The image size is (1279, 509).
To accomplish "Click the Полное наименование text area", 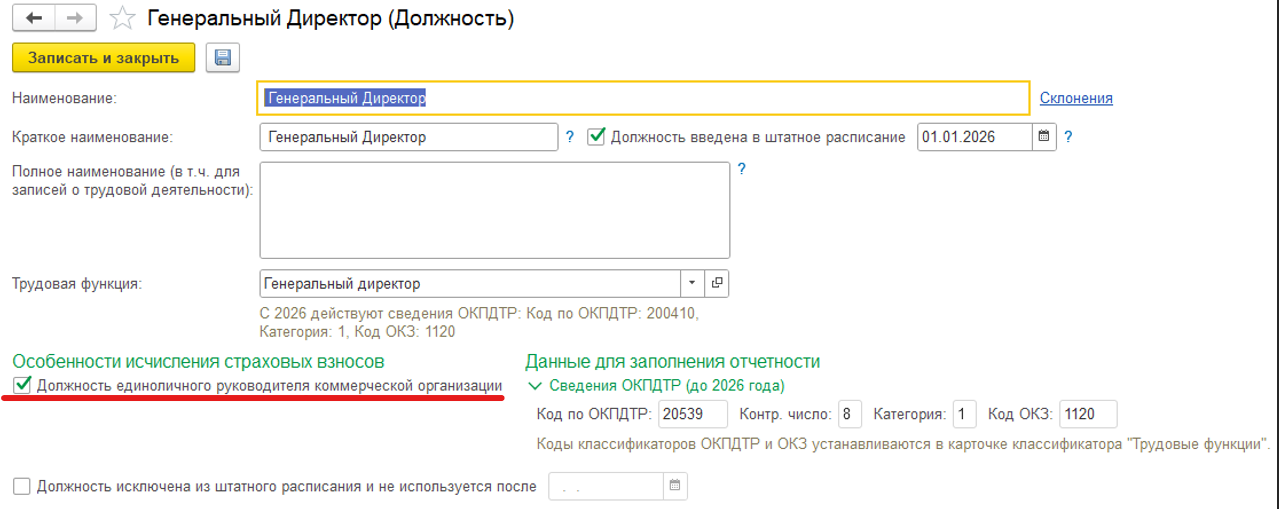I will [494, 210].
